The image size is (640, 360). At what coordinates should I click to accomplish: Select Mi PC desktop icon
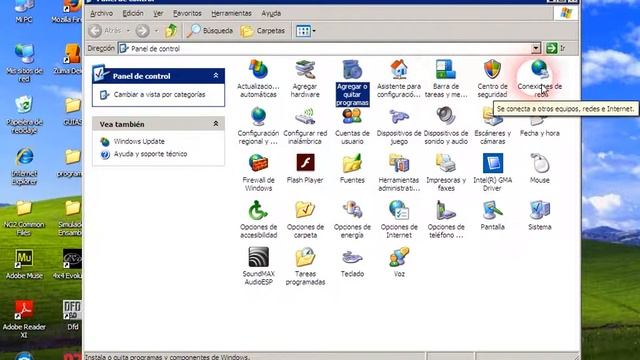click(x=24, y=11)
